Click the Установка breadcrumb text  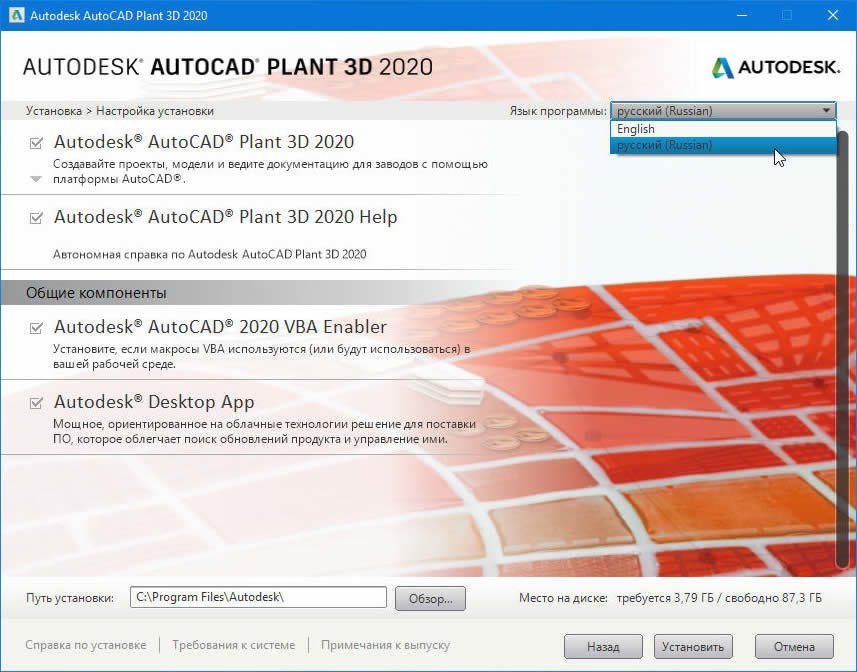[54, 111]
